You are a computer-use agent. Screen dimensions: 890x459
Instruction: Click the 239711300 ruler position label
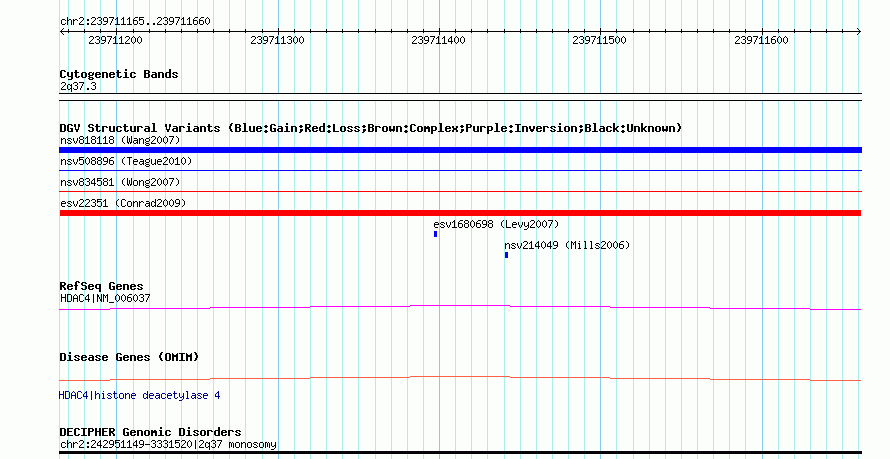[x=277, y=40]
